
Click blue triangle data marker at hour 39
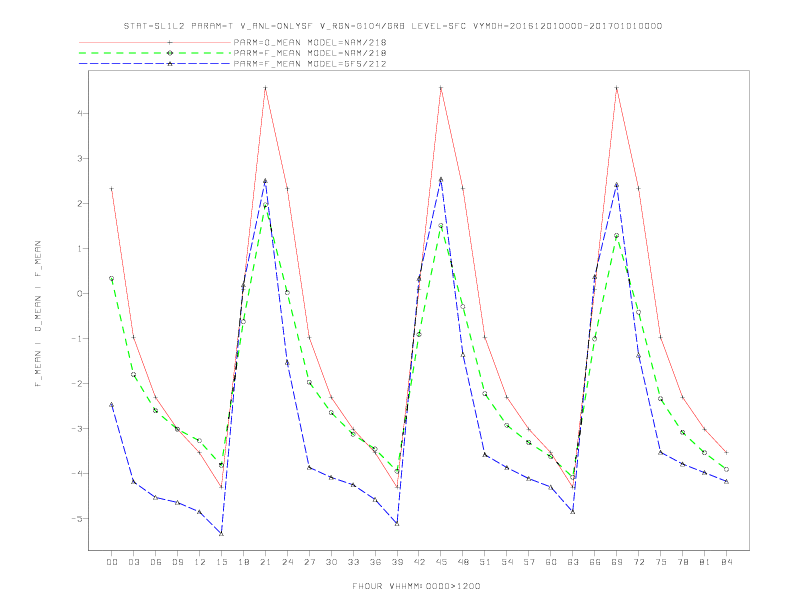(x=397, y=524)
